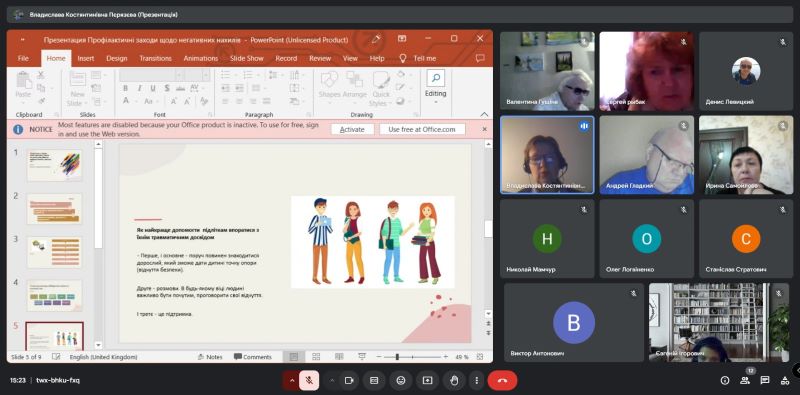Click the PowerPoint zoom slider
800x395 pixels.
pos(412,357)
